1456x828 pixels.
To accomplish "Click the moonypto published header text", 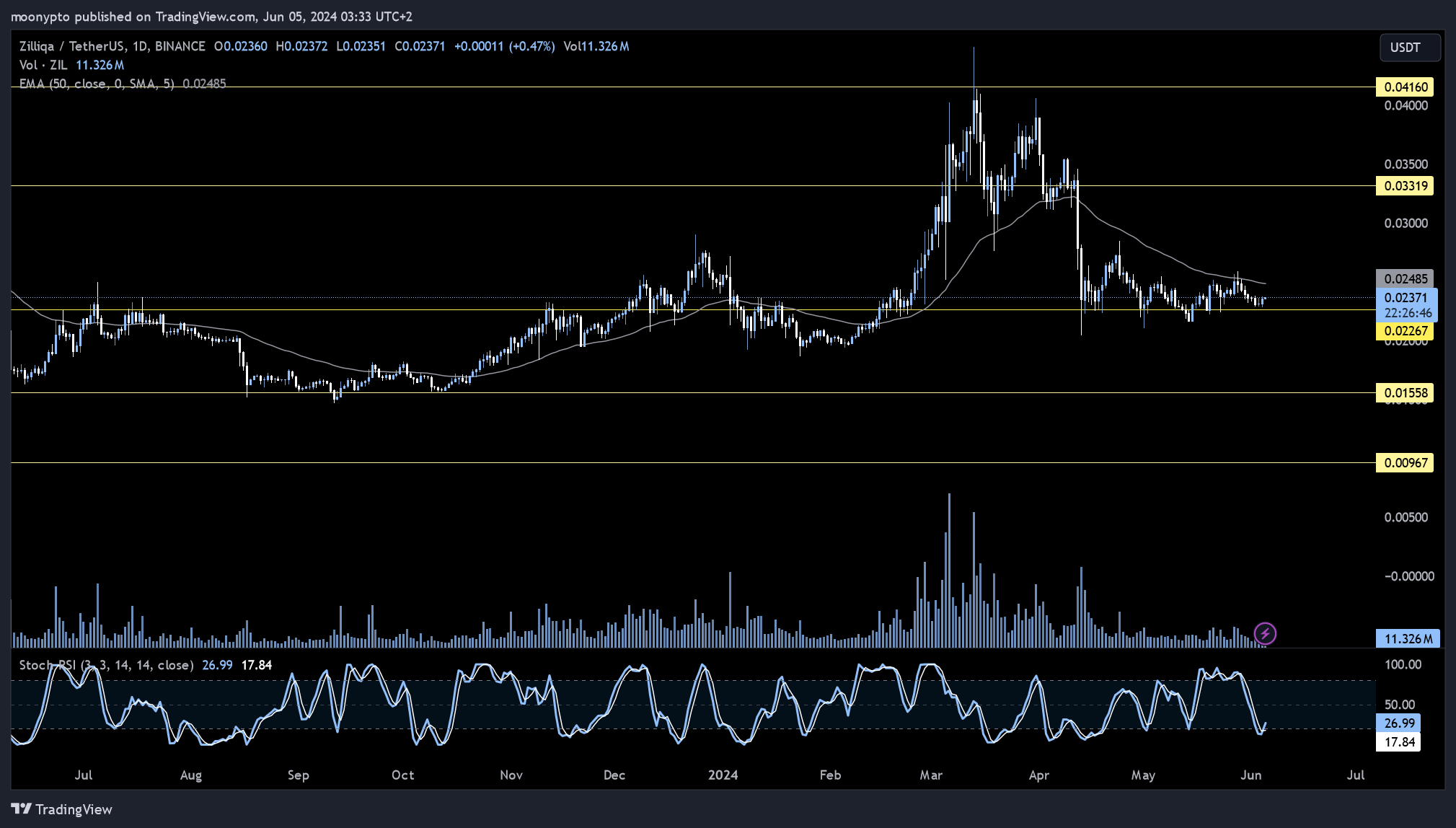I will click(211, 17).
